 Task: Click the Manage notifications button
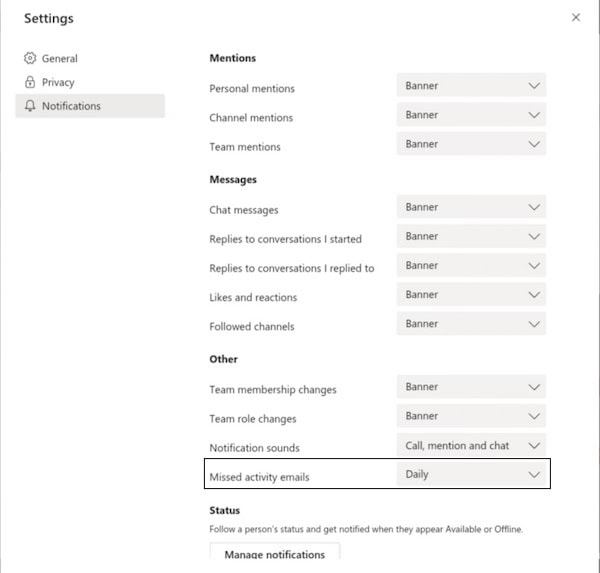point(274,554)
